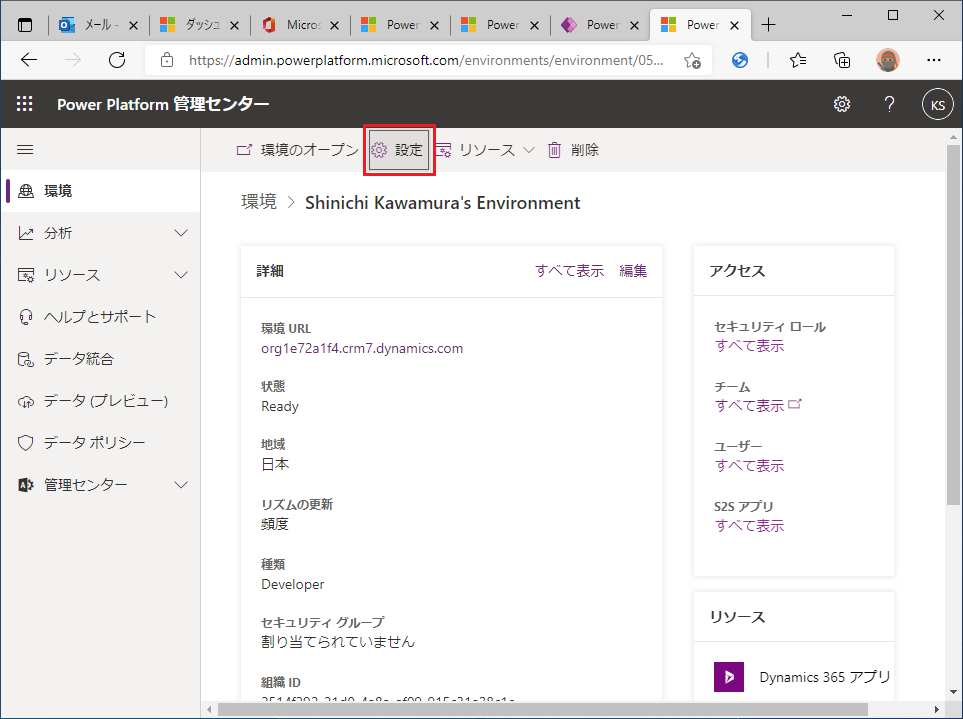Open the help question mark icon
Image resolution: width=963 pixels, height=719 pixels.
889,104
